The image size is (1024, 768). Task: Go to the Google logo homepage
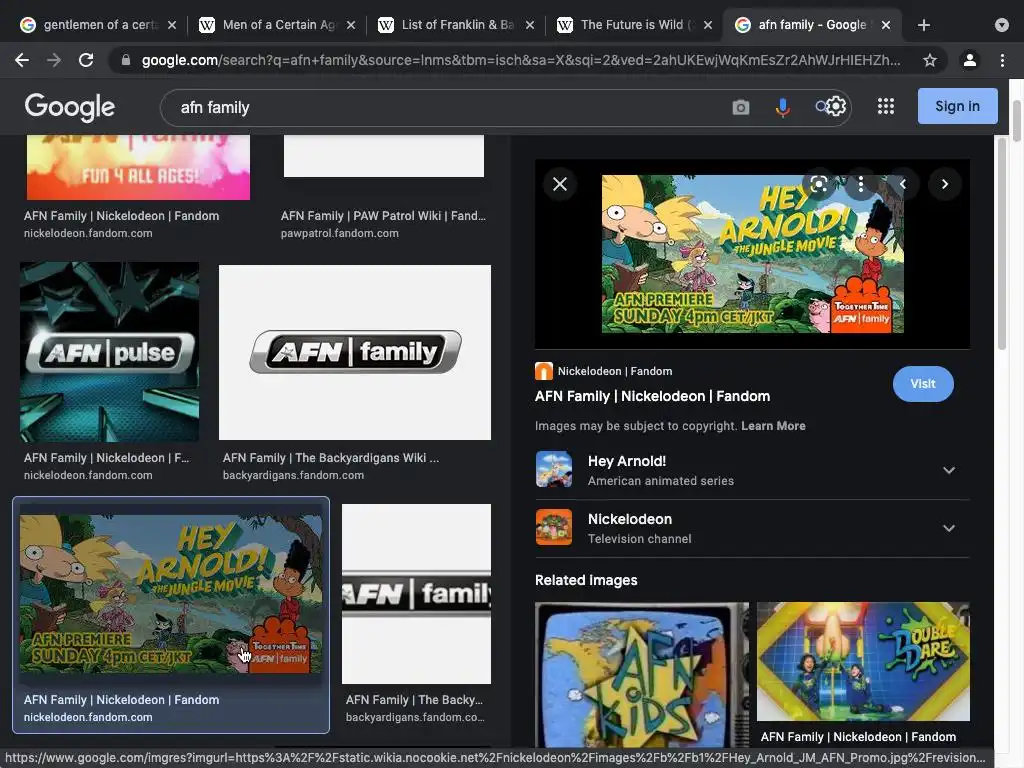click(70, 107)
